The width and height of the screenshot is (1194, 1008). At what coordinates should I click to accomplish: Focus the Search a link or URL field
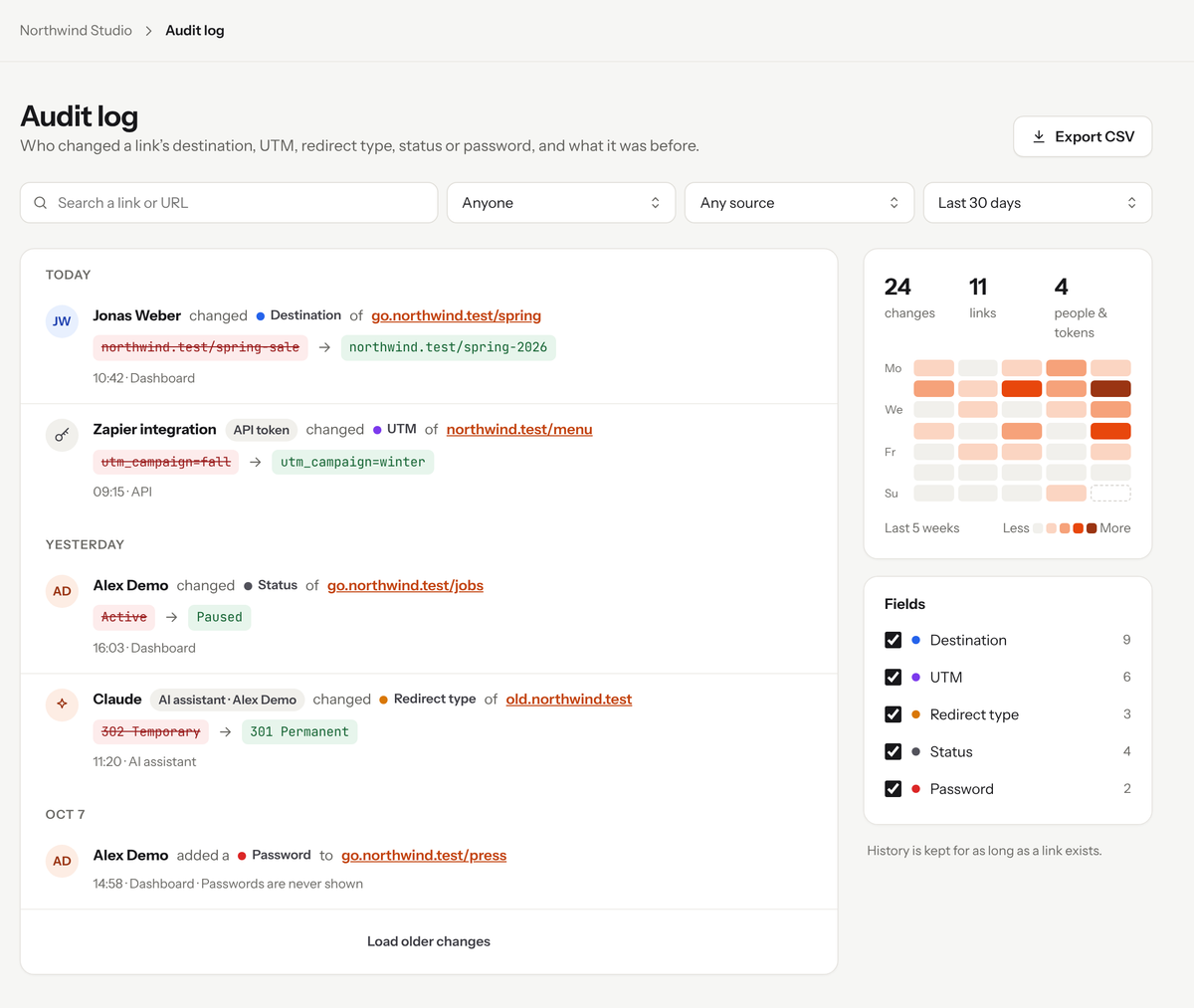(229, 203)
